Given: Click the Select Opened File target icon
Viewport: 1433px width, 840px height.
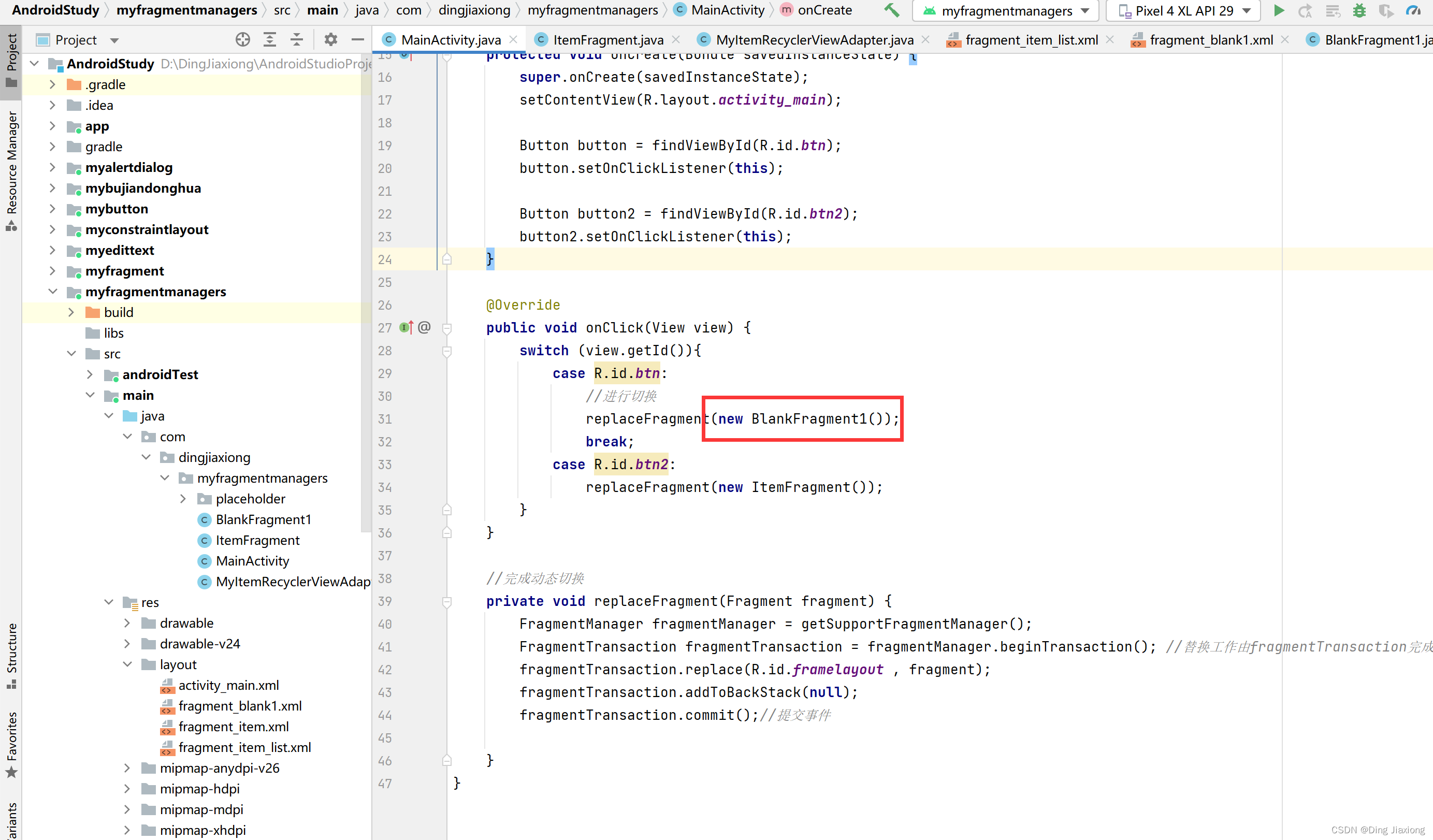Looking at the screenshot, I should (x=243, y=39).
